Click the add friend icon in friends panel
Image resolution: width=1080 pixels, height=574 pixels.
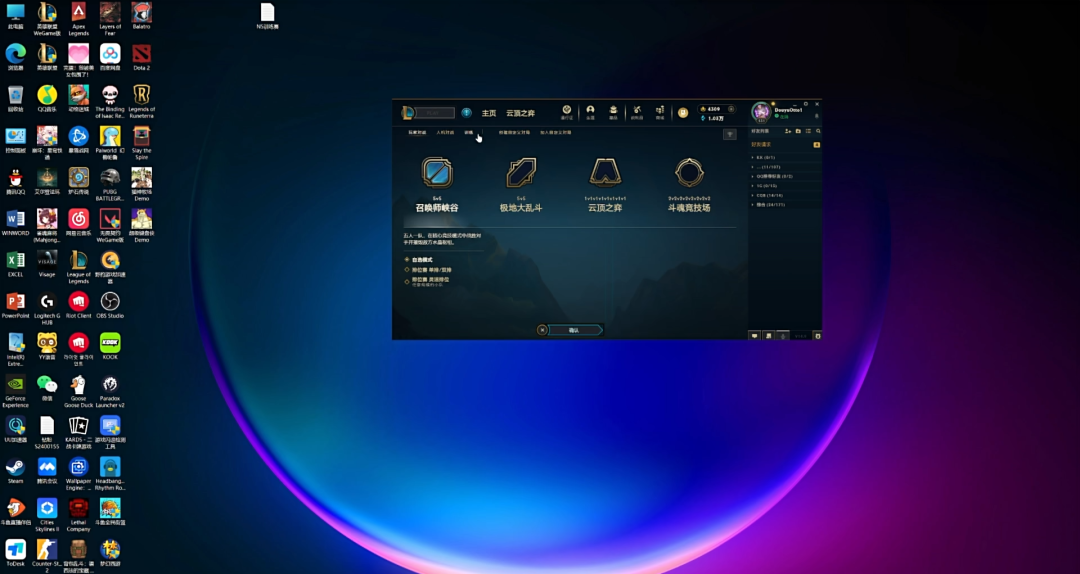(x=788, y=131)
